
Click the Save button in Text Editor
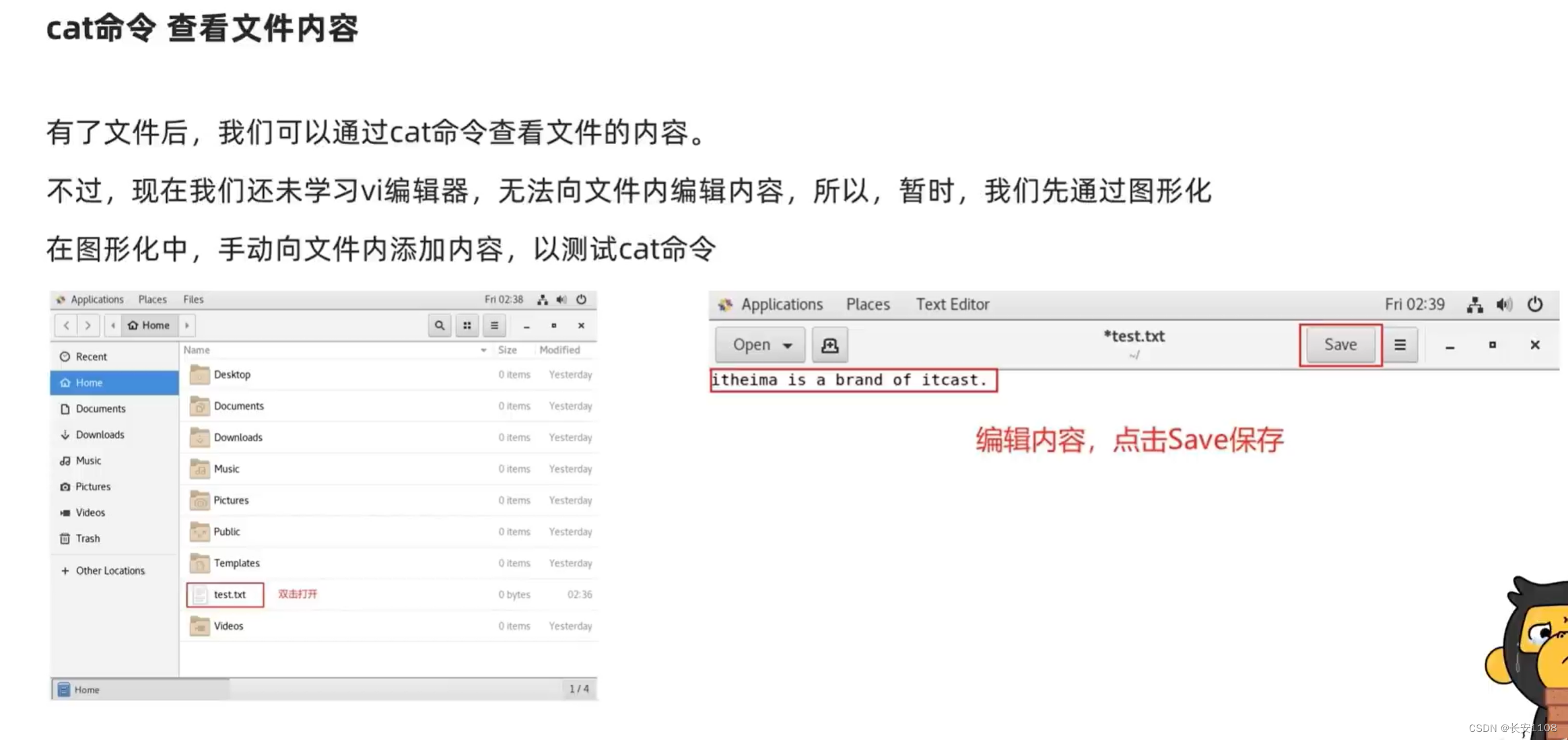pyautogui.click(x=1339, y=344)
